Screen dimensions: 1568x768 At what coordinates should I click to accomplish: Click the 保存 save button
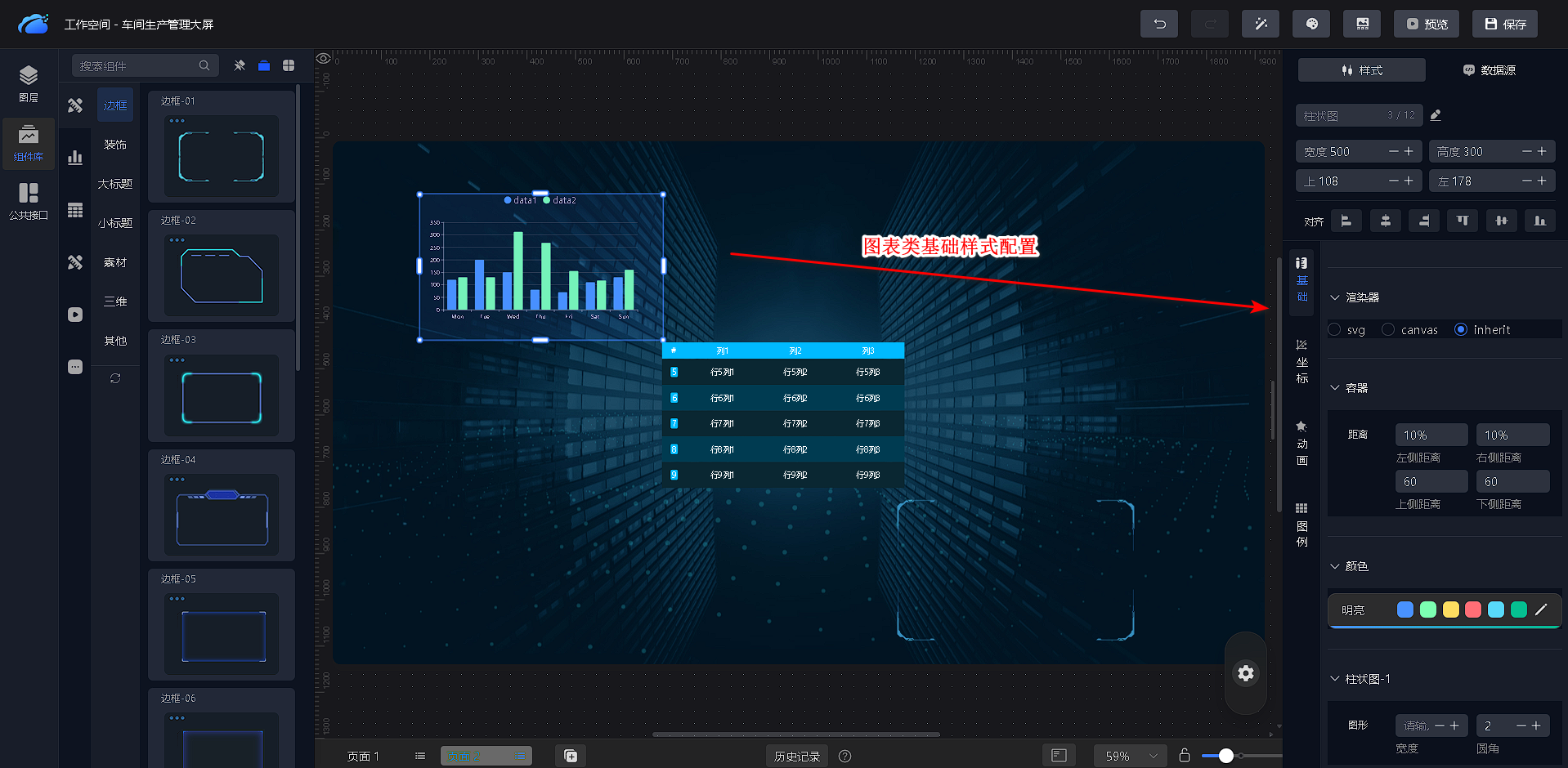1504,24
